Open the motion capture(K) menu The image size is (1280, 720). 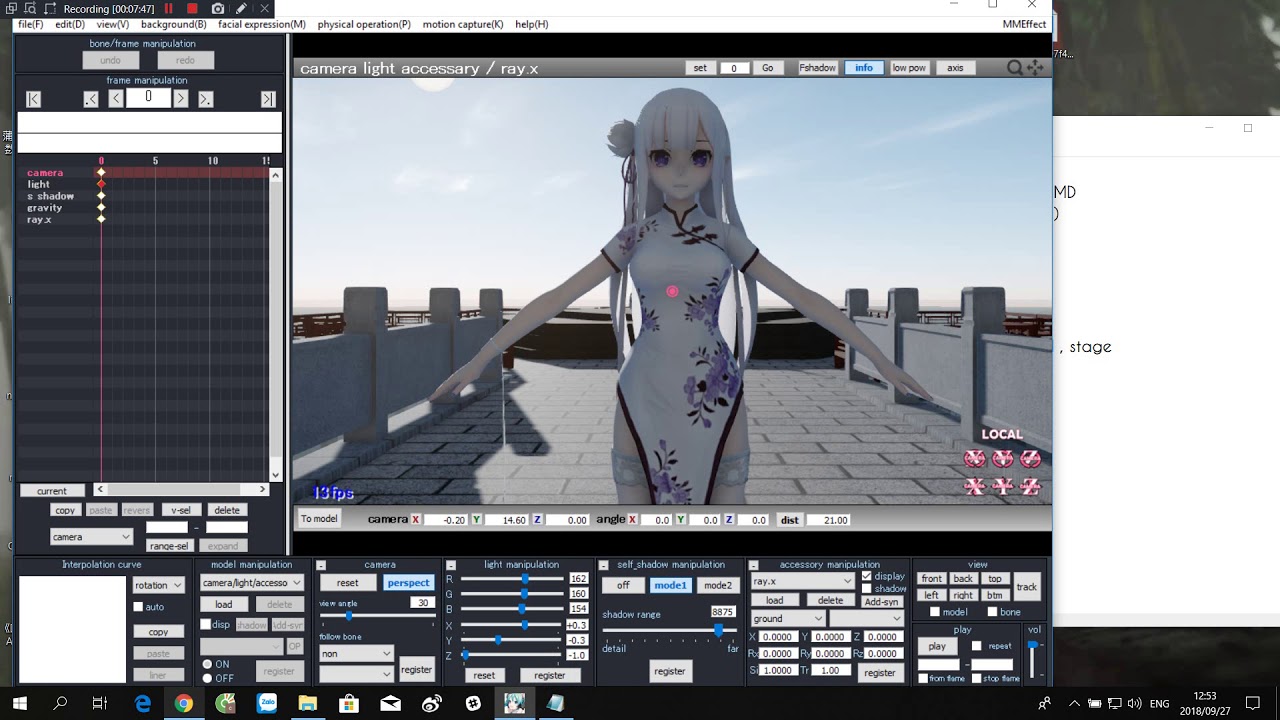[461, 24]
